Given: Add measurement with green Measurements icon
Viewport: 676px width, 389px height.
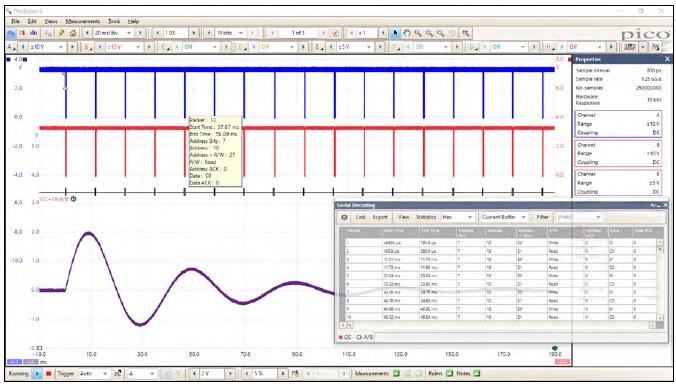Looking at the screenshot, I should pyautogui.click(x=396, y=373).
